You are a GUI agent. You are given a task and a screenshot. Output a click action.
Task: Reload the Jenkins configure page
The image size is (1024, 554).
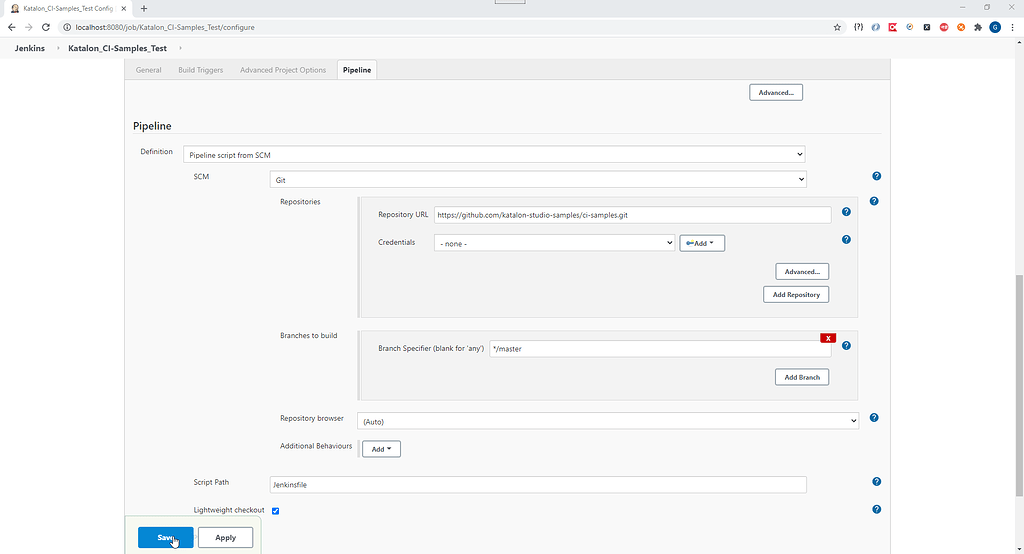[46, 27]
